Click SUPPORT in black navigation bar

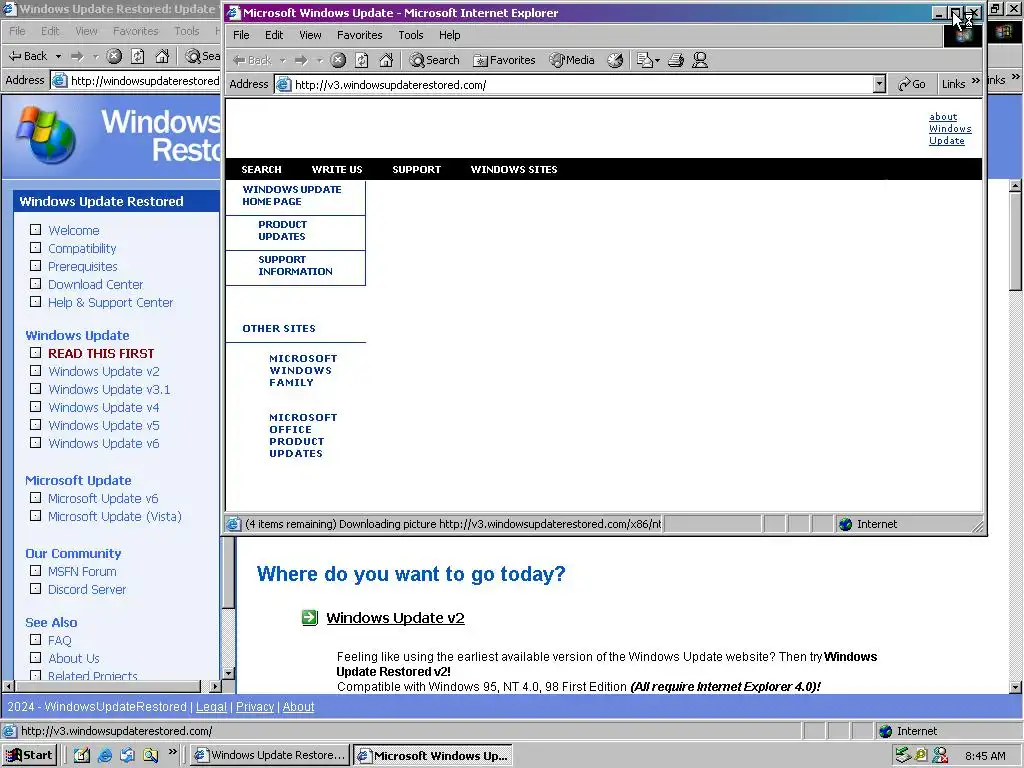point(417,169)
